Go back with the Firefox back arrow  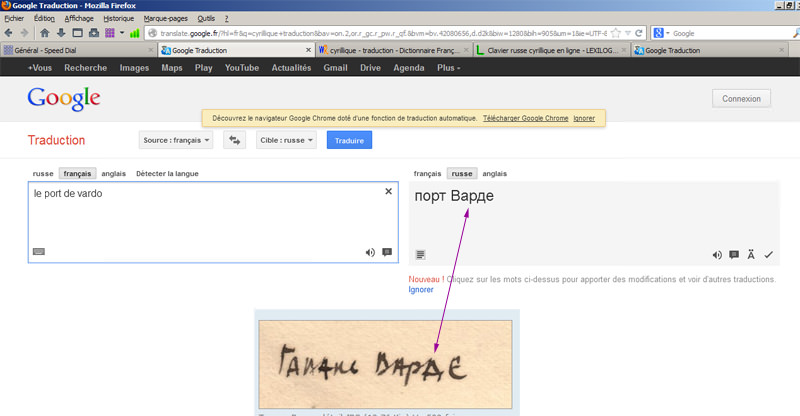(x=9, y=33)
